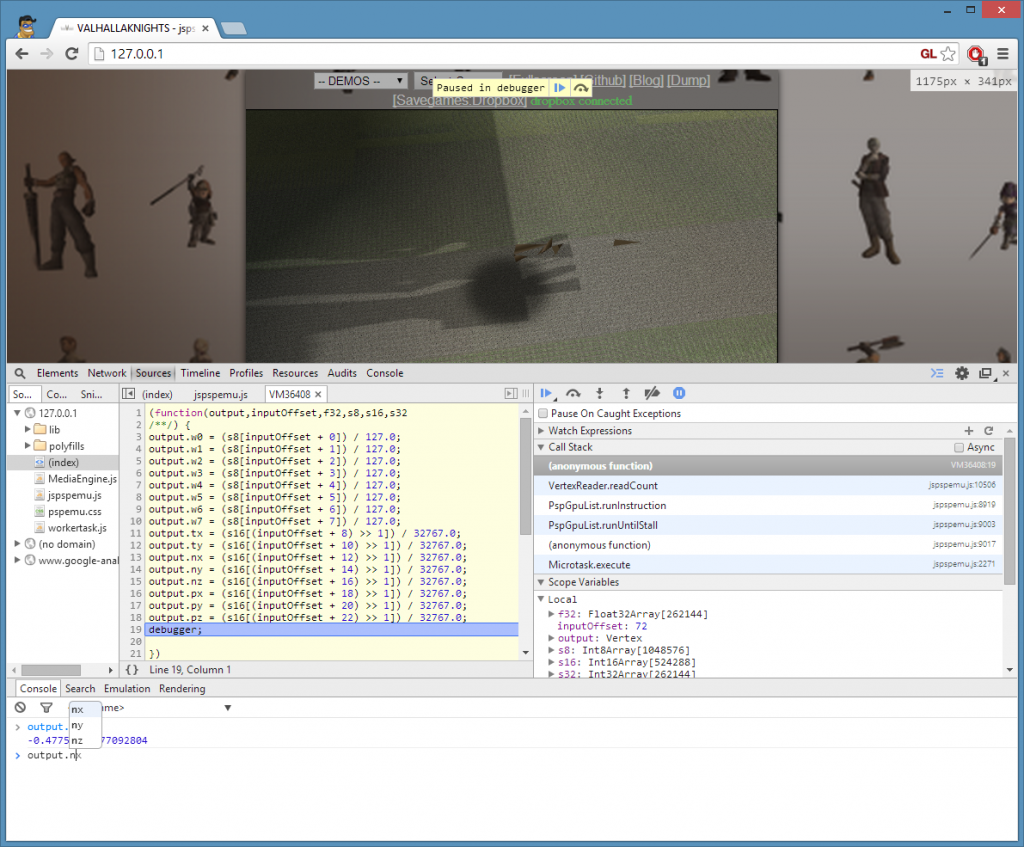
Task: Clear the console log icon
Action: tap(20, 707)
